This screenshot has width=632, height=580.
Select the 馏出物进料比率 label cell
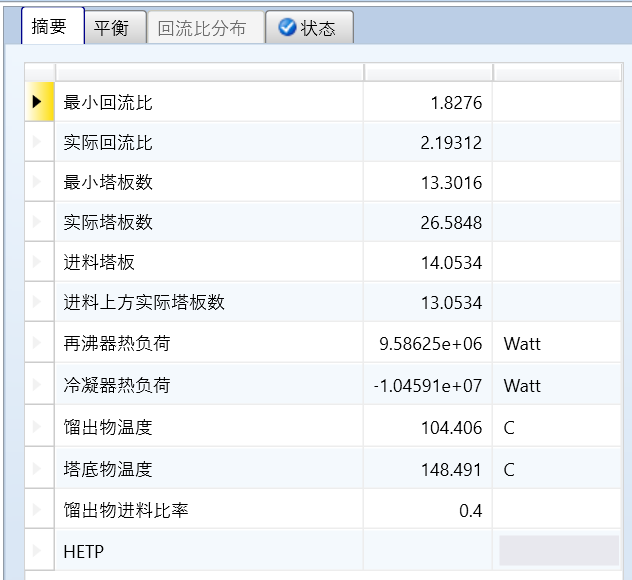pos(209,511)
